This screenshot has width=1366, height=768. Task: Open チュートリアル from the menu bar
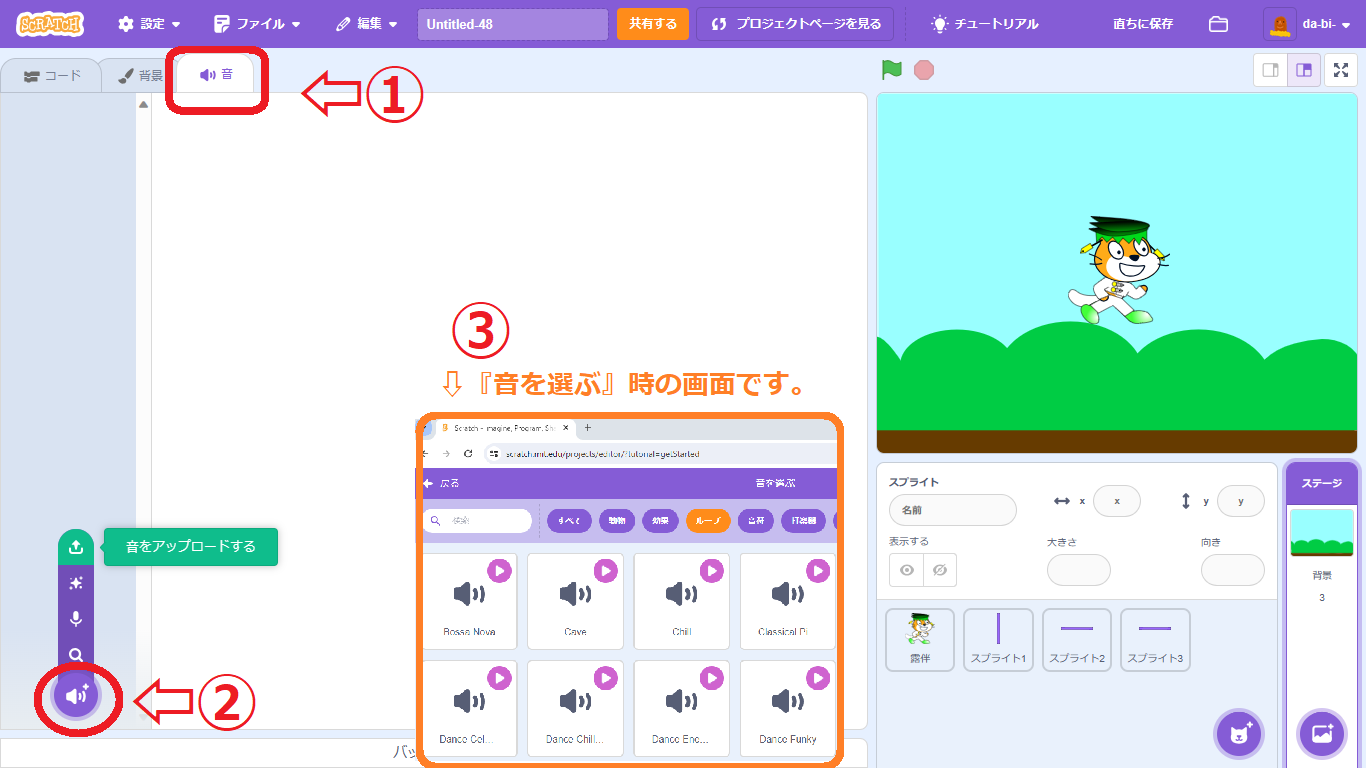[x=985, y=24]
